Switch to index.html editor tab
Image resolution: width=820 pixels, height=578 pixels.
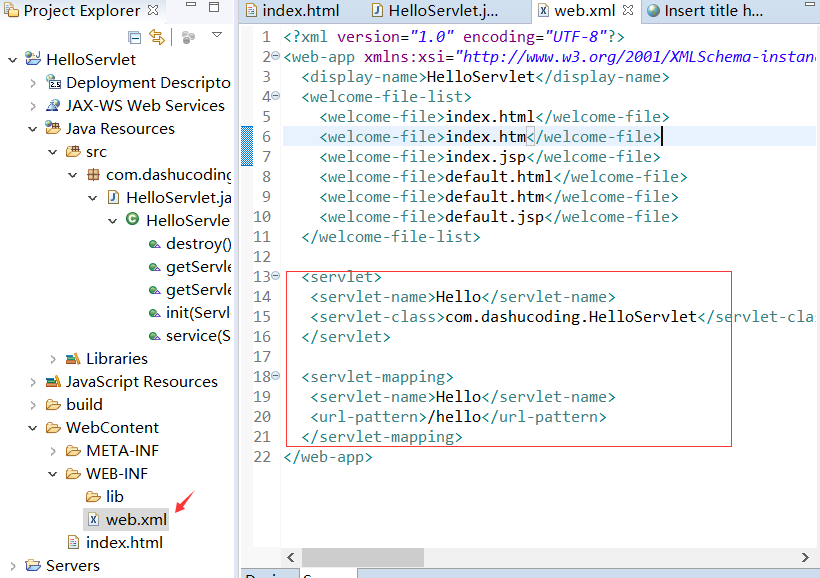pyautogui.click(x=293, y=10)
